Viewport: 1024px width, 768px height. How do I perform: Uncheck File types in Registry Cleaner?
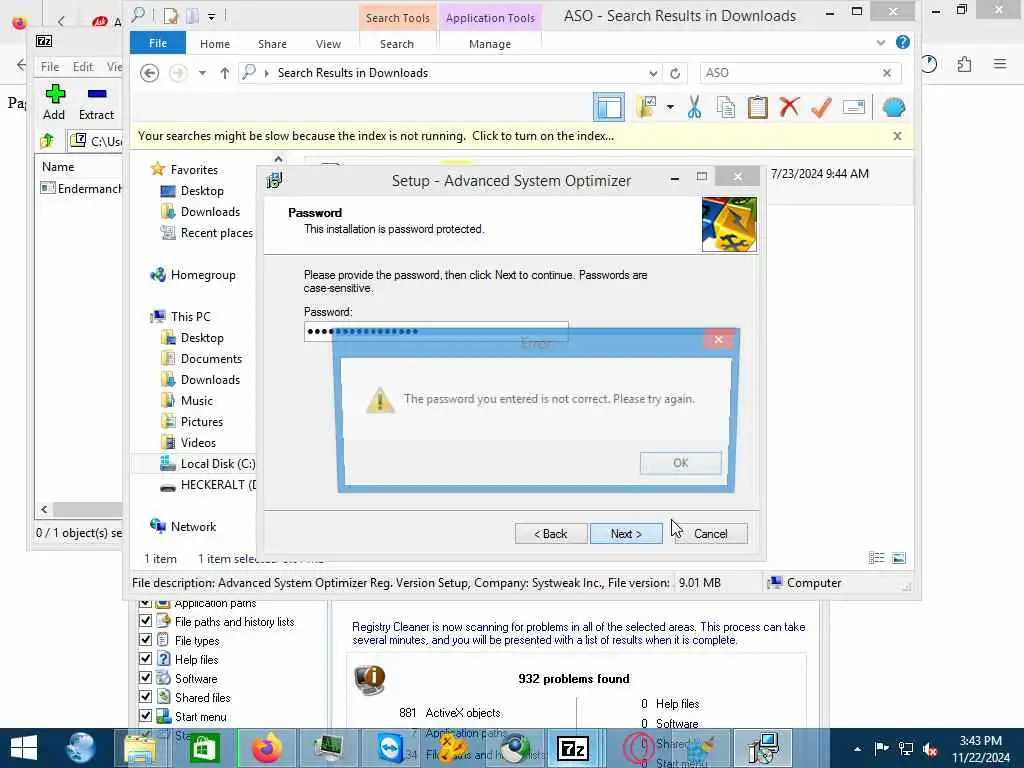(x=146, y=640)
